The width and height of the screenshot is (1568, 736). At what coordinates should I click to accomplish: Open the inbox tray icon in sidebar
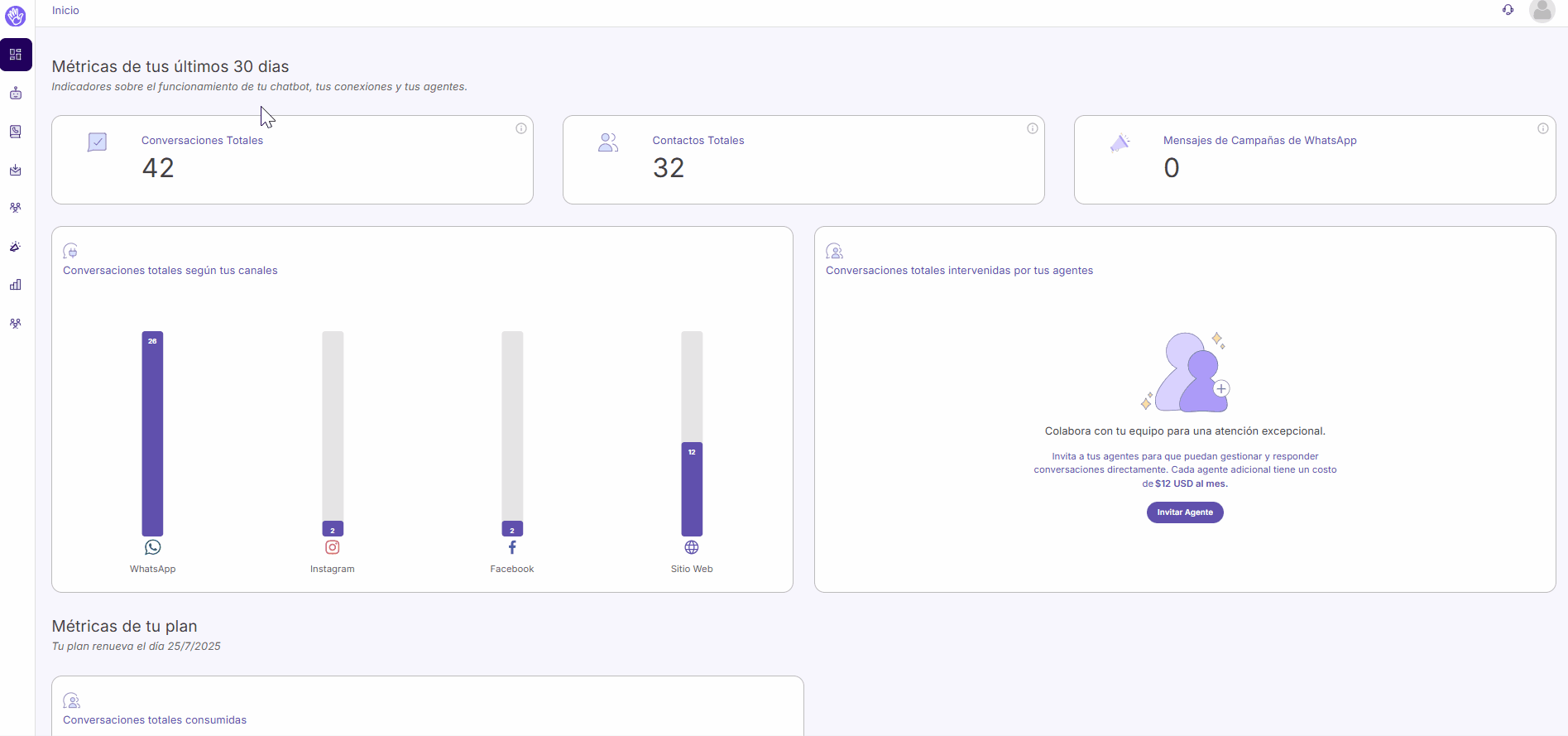[16, 170]
